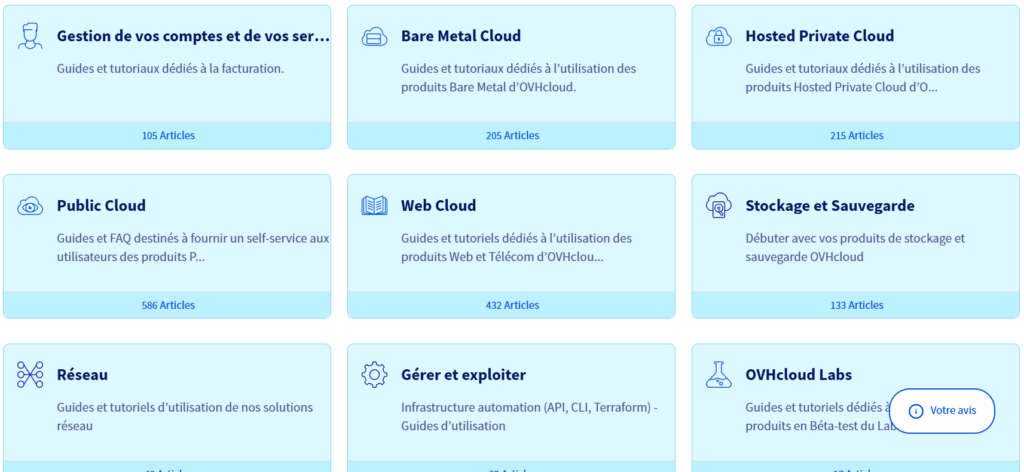Open Gestion de vos comptes category title
This screenshot has width=1024, height=472.
click(x=193, y=36)
